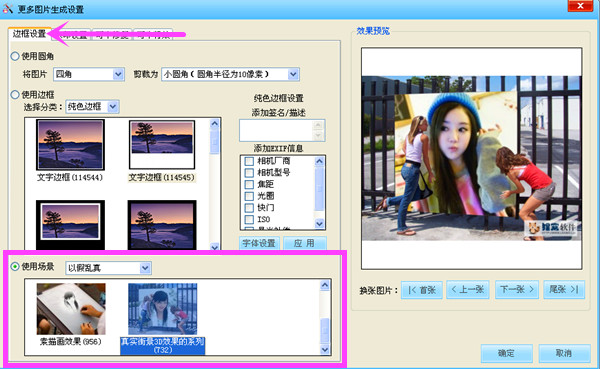
Task: Go to next image with 下一张
Action: (x=517, y=290)
